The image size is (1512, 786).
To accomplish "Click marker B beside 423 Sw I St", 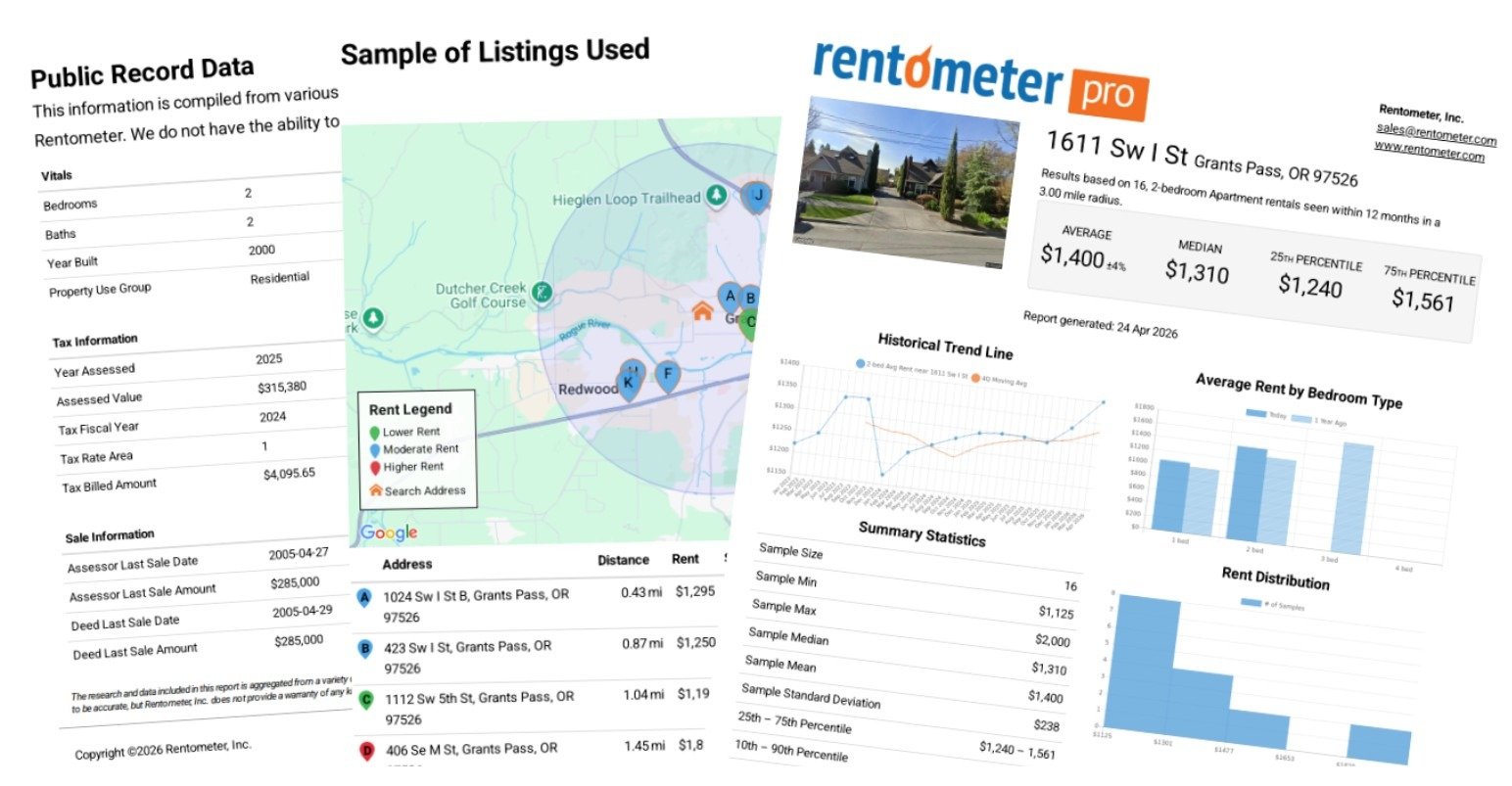I will tap(365, 648).
